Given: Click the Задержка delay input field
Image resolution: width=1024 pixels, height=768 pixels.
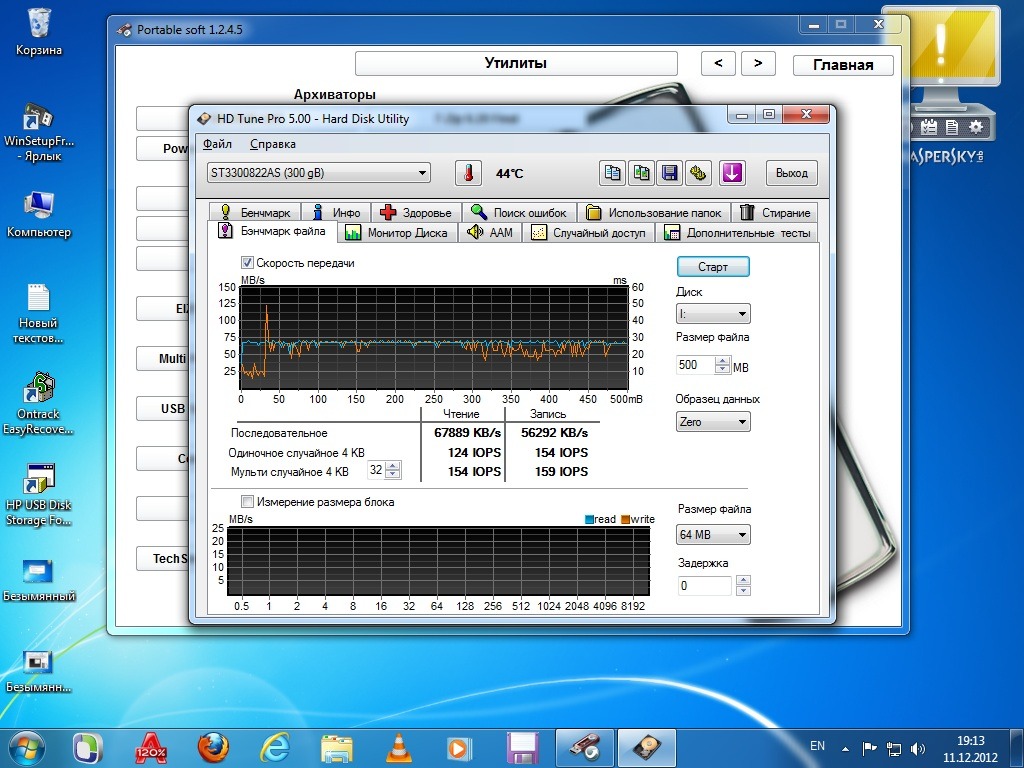Looking at the screenshot, I should tap(705, 586).
